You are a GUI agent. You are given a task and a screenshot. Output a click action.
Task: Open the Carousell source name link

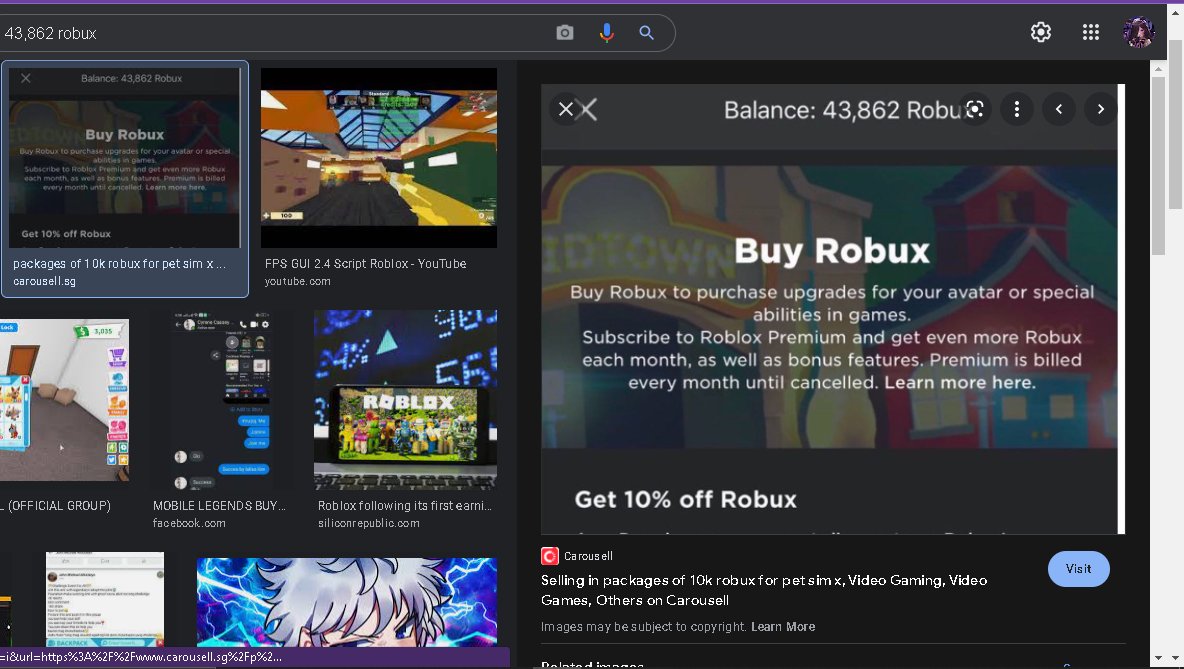588,556
